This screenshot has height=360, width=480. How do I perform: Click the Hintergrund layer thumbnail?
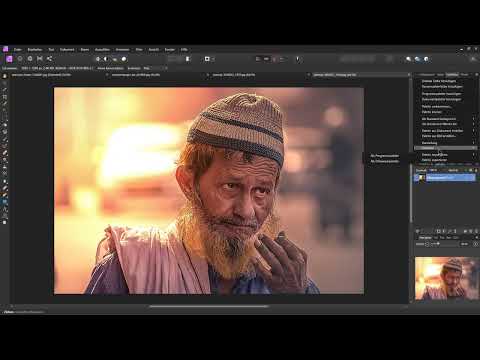pos(422,178)
